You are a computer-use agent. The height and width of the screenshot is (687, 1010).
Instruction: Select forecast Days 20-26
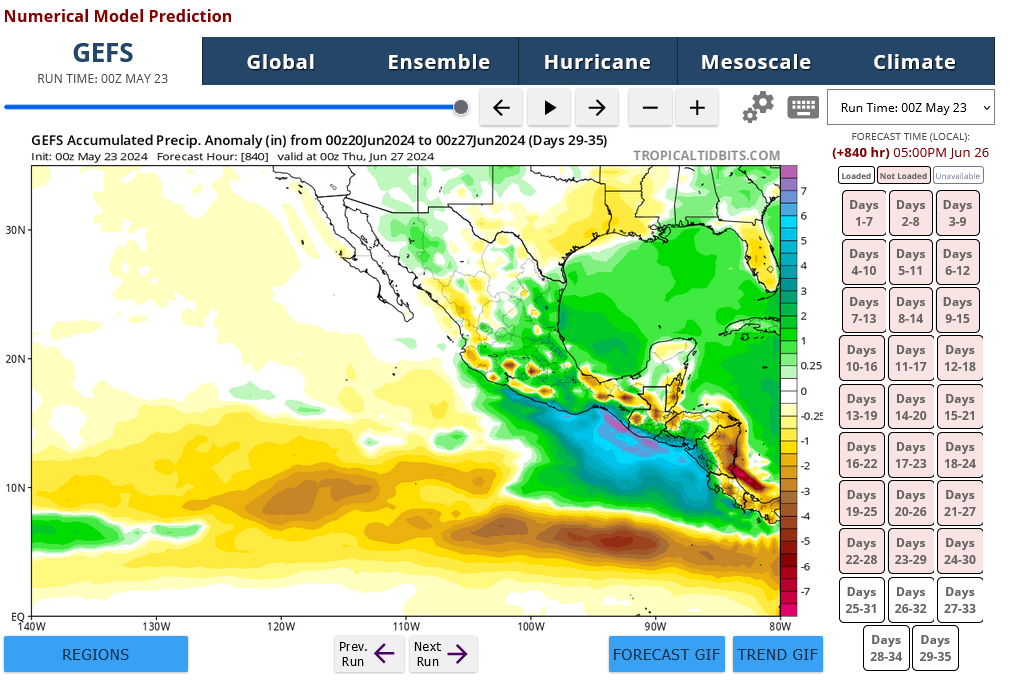click(911, 503)
